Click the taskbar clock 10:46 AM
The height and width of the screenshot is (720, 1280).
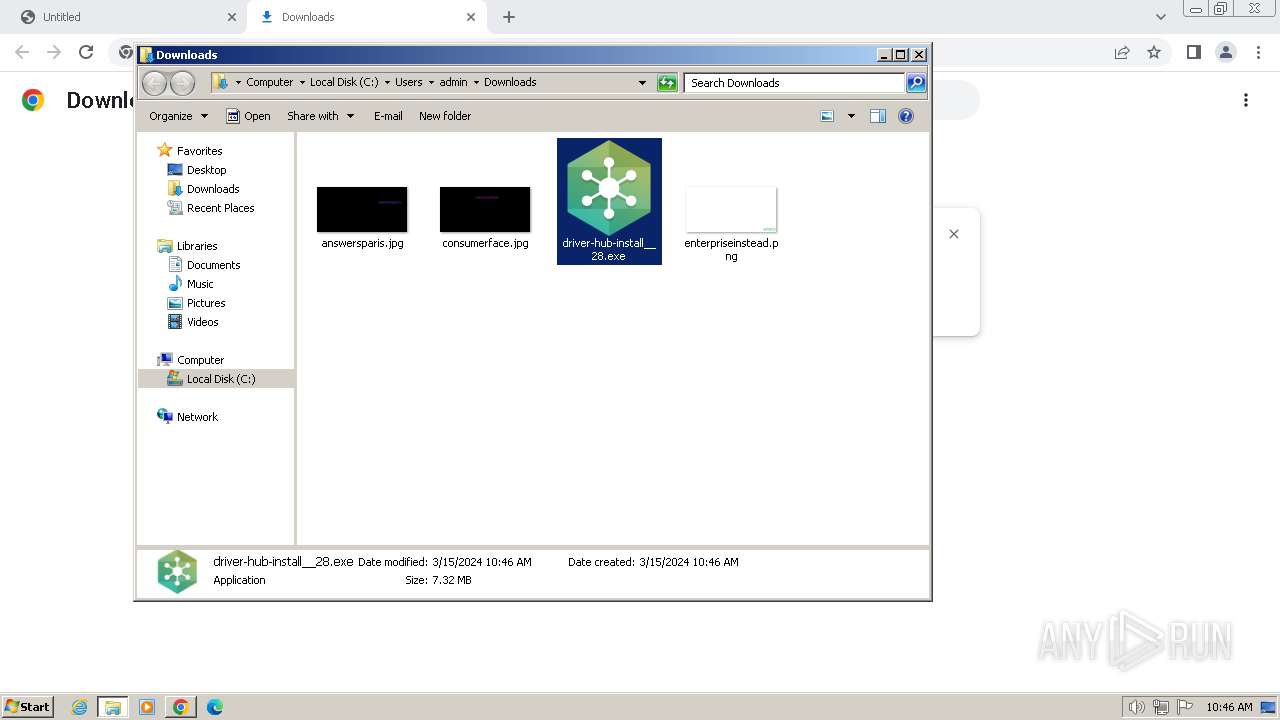(1229, 707)
